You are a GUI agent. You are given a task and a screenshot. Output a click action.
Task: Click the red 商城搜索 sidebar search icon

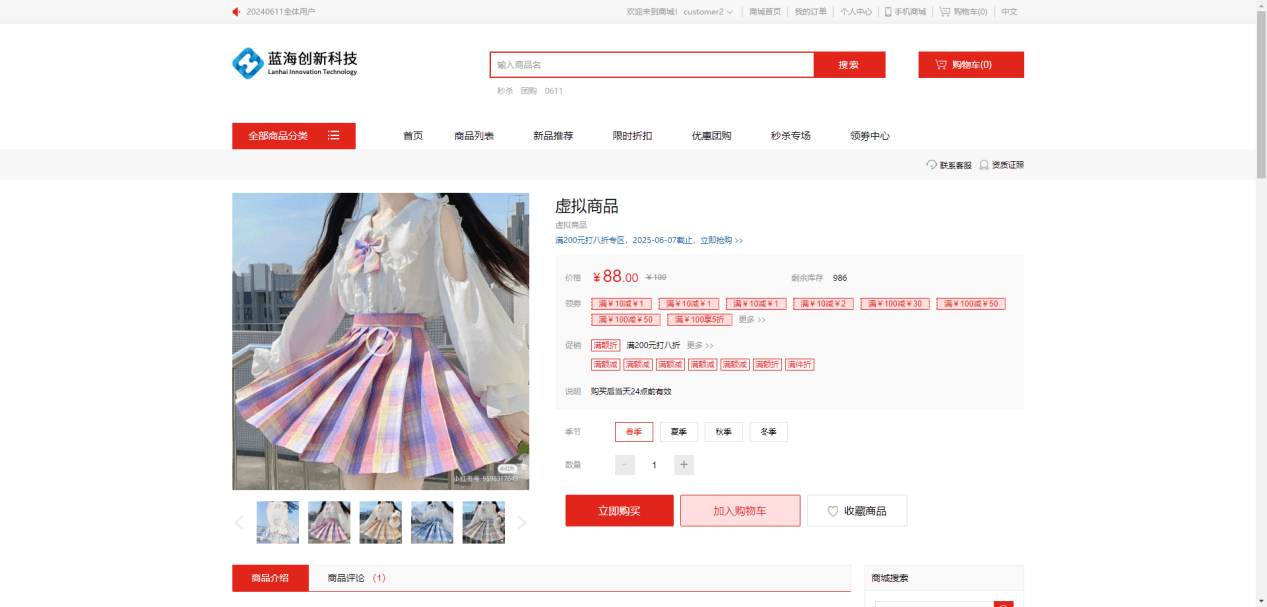coord(1004,604)
